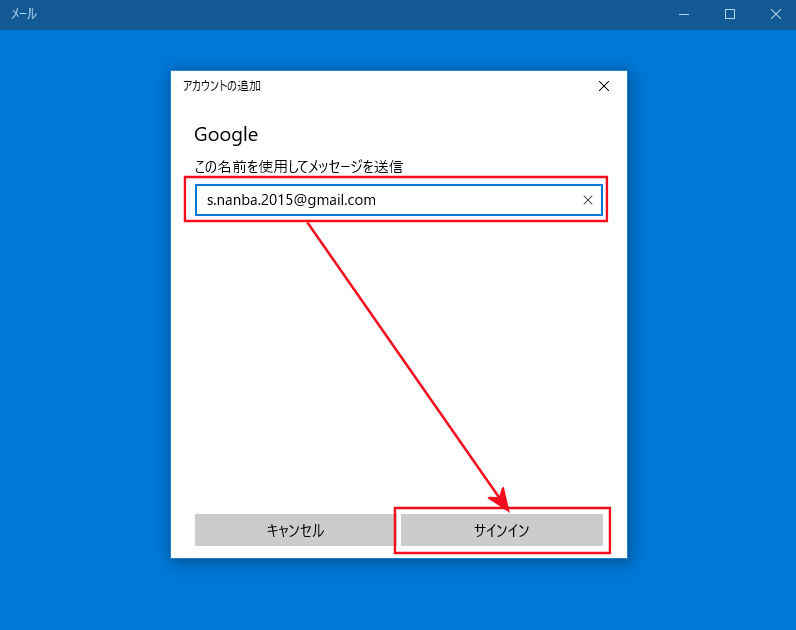Click the この名前を使用してメッセージを送信 label

298,167
